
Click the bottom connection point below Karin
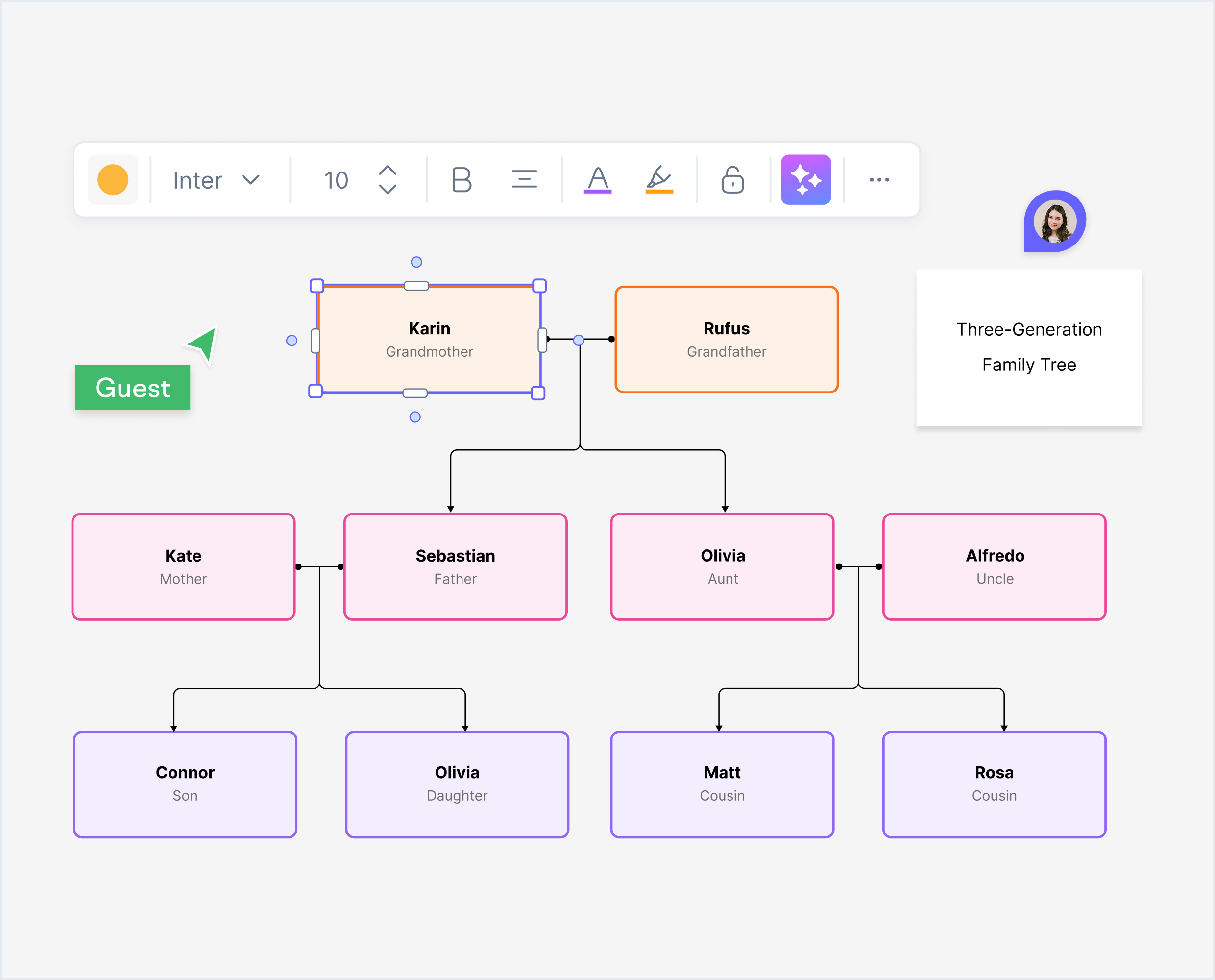point(415,417)
